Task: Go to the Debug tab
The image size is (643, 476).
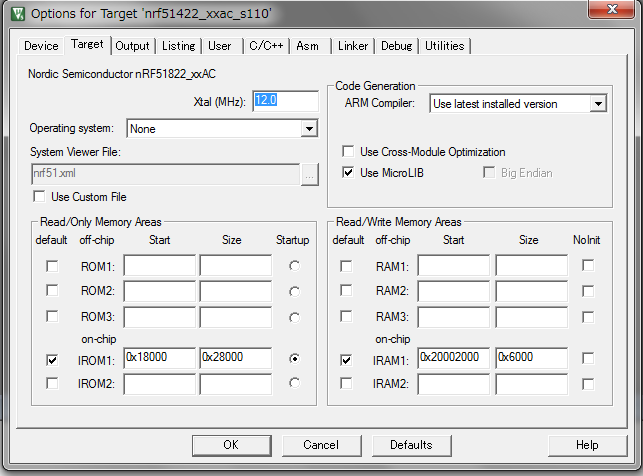Action: click(397, 46)
